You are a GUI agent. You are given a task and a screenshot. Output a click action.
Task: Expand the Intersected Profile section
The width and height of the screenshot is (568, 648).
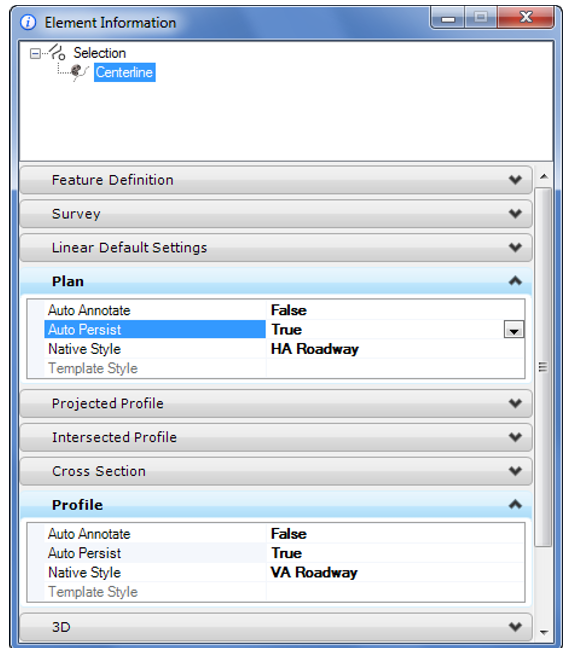[x=276, y=437]
